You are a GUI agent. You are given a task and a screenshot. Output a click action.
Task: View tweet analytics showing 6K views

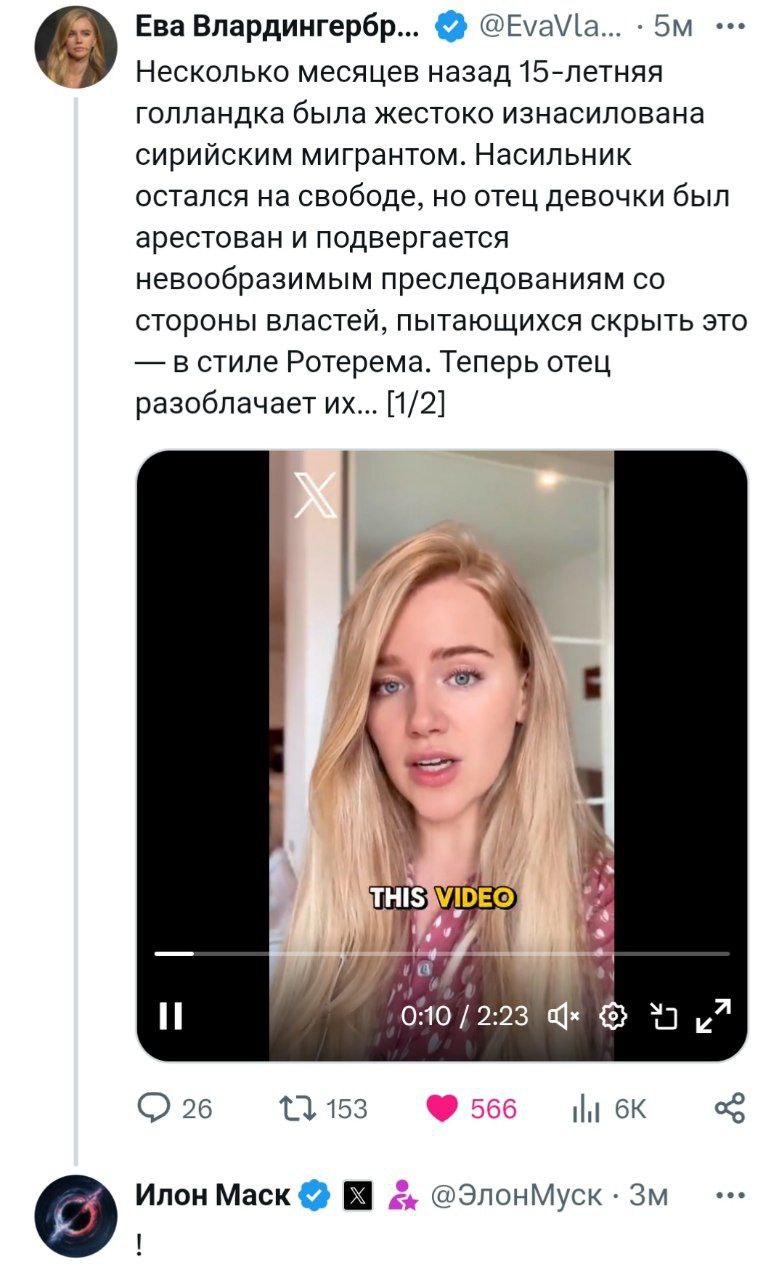pyautogui.click(x=609, y=1108)
